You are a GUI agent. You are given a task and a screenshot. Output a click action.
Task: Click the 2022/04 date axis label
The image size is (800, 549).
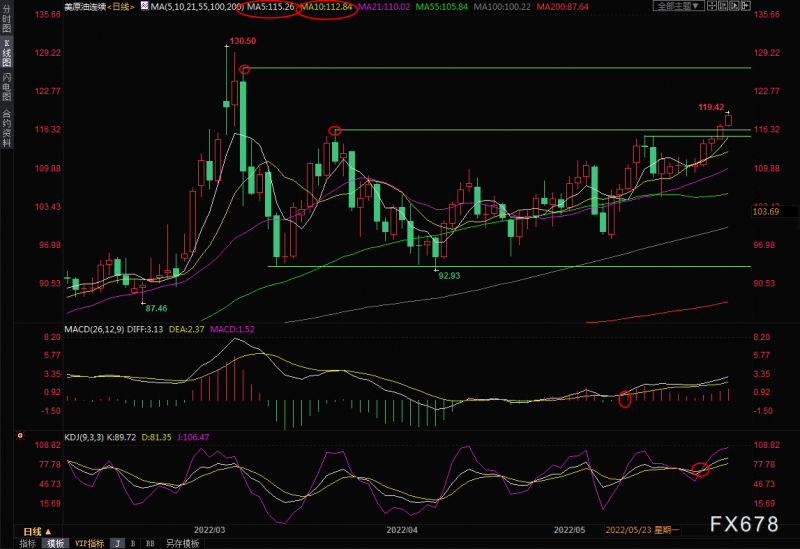tap(402, 530)
